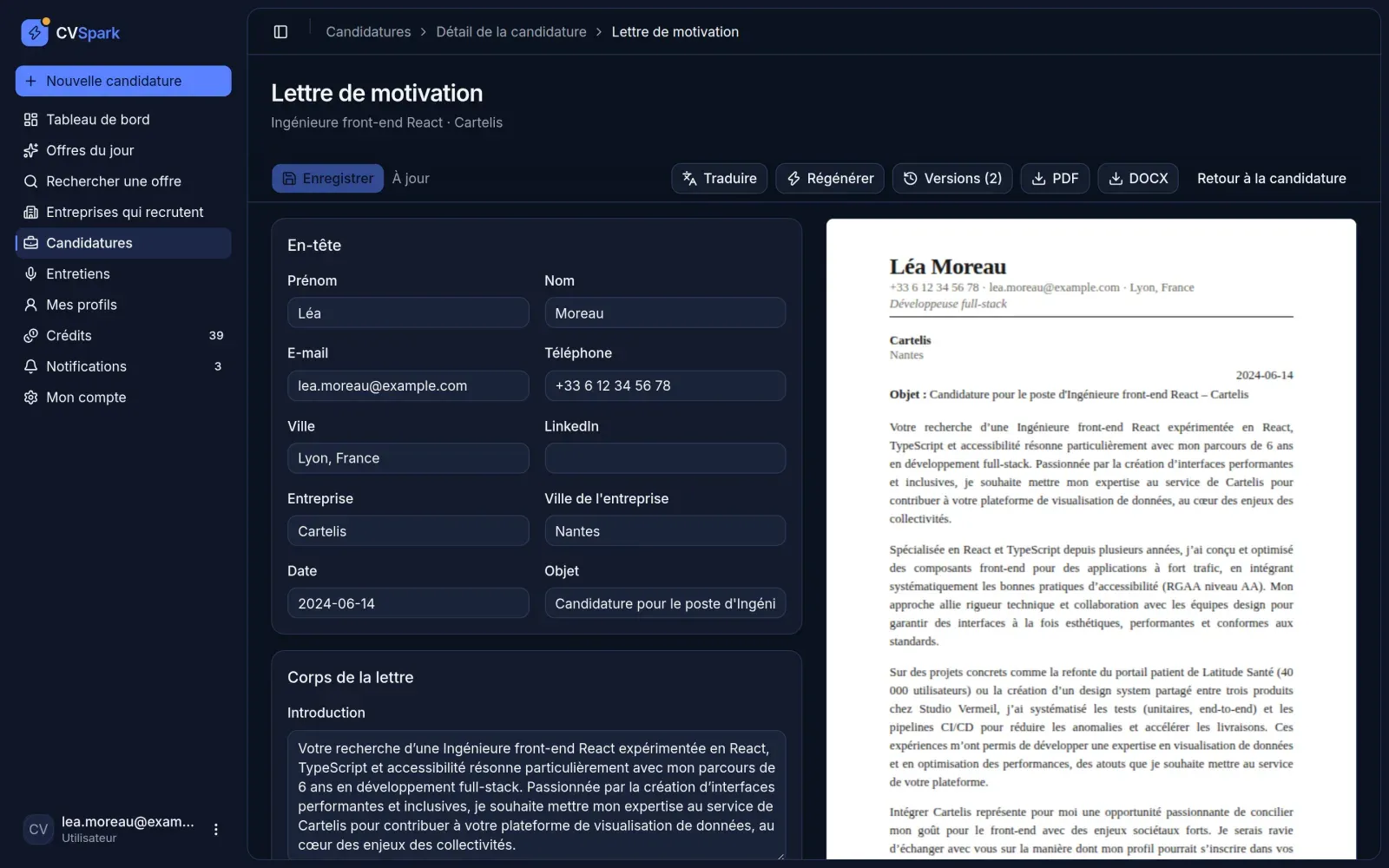Click the Date field 2024-06-14

click(x=408, y=603)
